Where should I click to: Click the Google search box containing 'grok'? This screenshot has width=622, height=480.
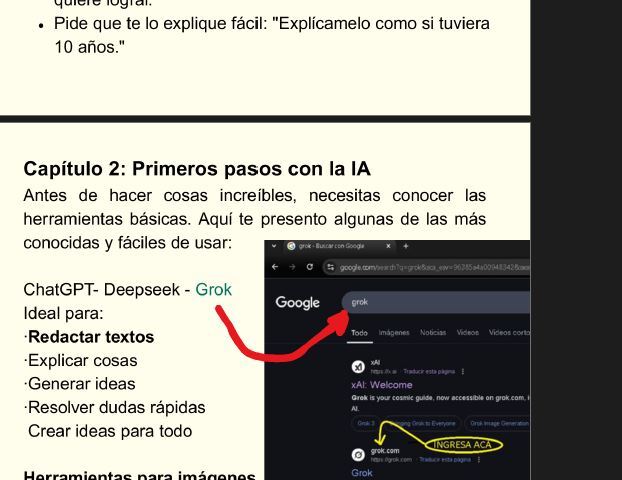436,302
